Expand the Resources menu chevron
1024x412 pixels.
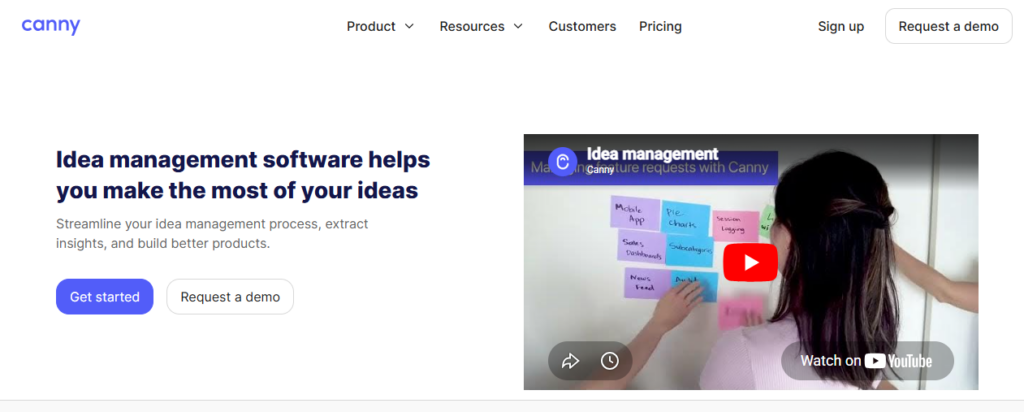(518, 27)
